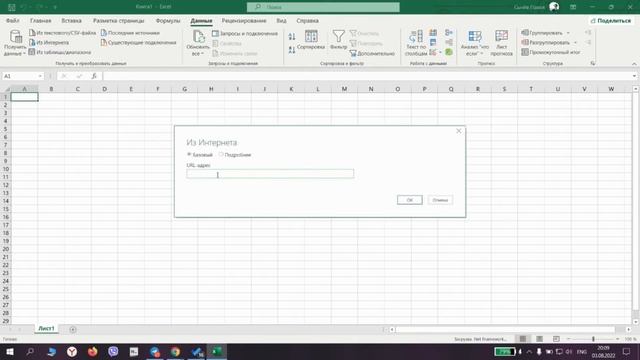Click the Обновить все refresh icon
640x360 pixels.
tap(198, 36)
